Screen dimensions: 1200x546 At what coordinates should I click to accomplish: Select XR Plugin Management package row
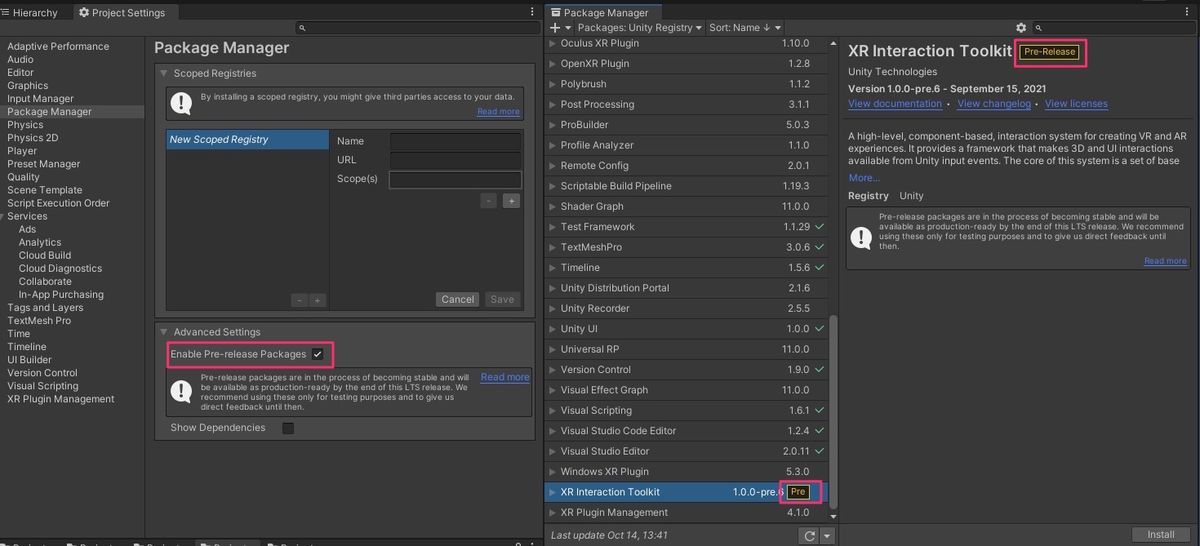686,513
